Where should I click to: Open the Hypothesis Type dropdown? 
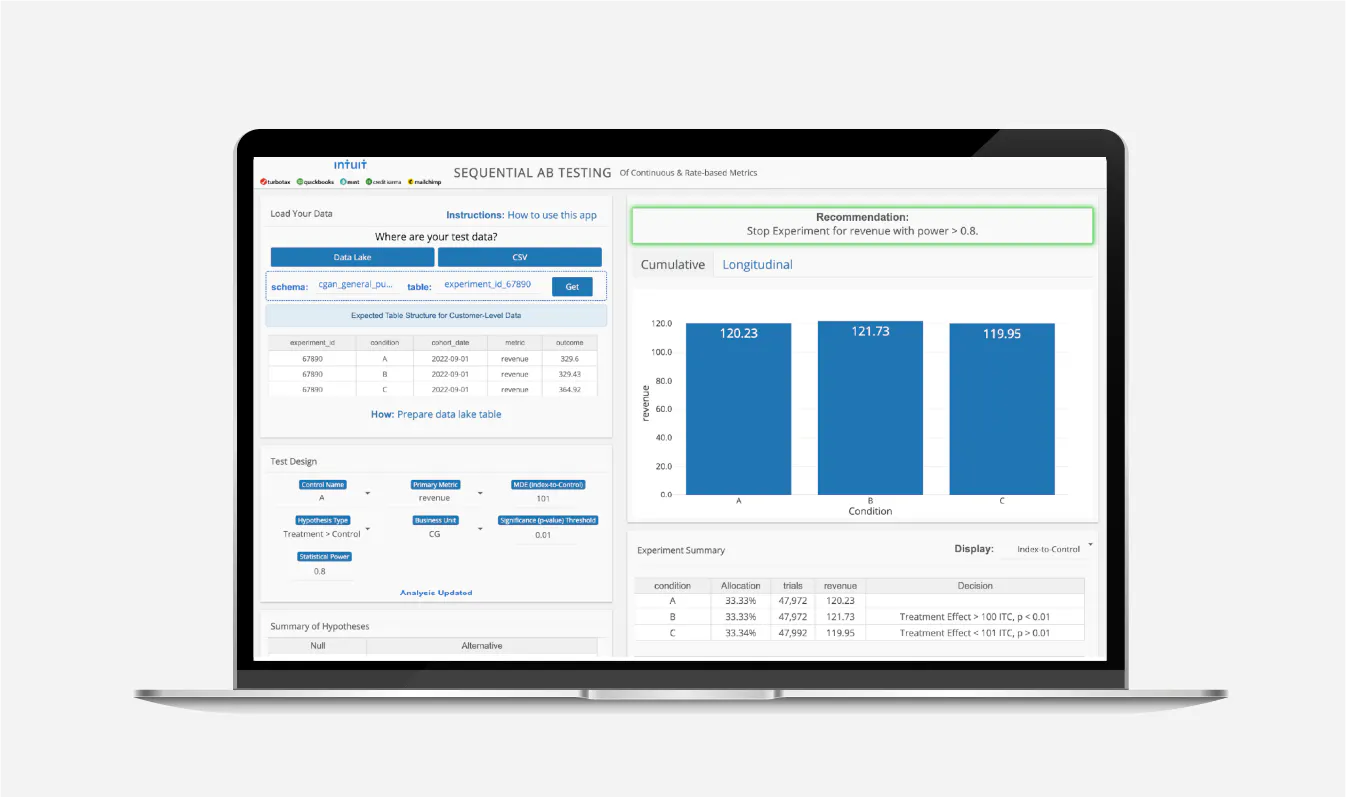tap(323, 534)
